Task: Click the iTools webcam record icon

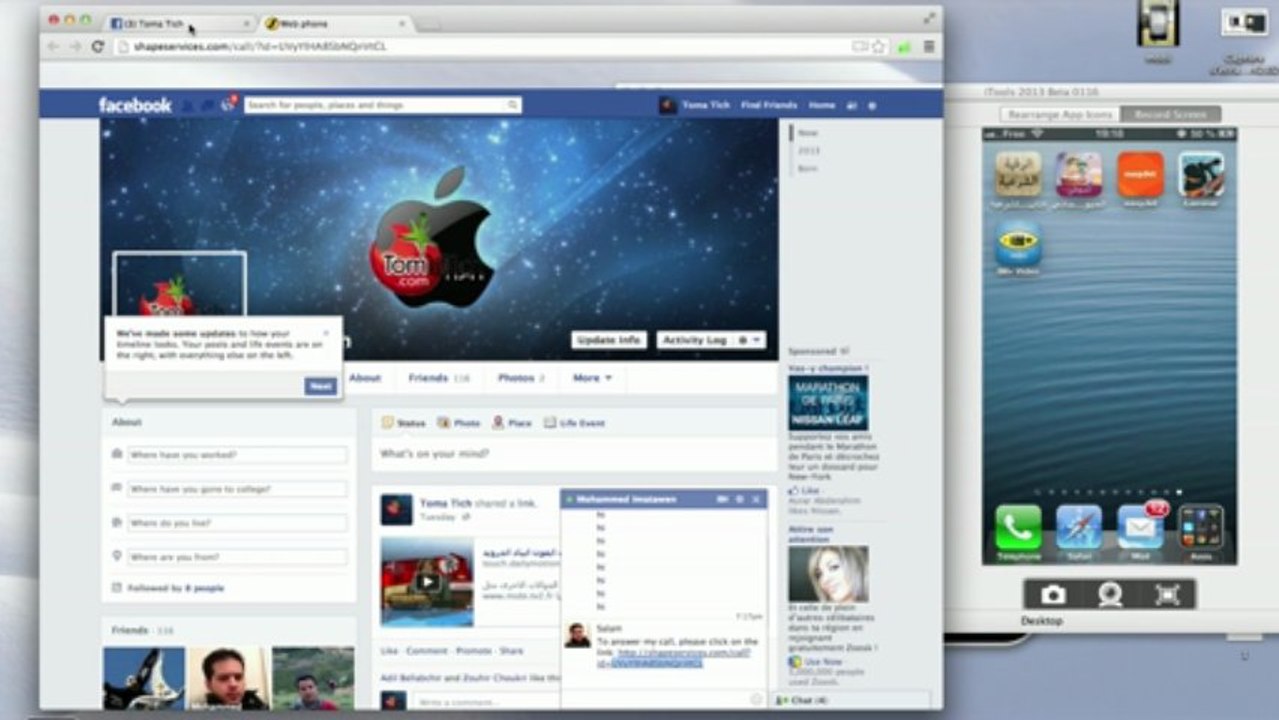Action: click(x=1110, y=595)
